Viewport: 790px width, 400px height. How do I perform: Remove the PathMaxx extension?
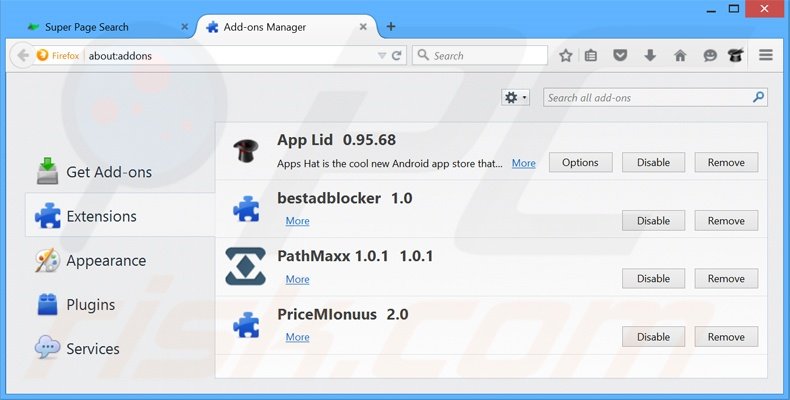pyautogui.click(x=726, y=279)
